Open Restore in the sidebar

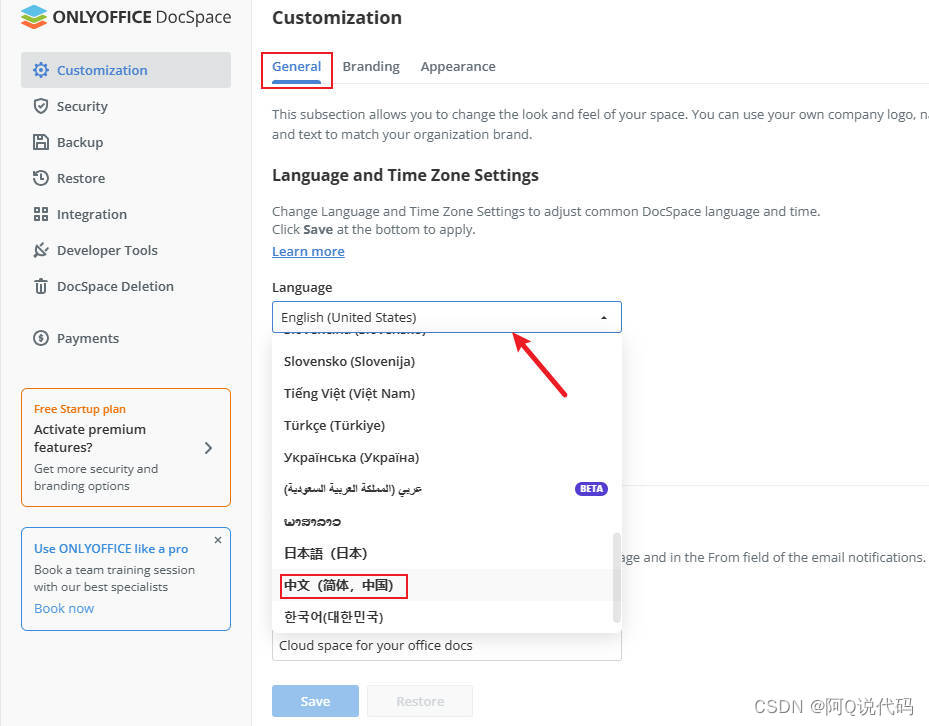coord(126,178)
